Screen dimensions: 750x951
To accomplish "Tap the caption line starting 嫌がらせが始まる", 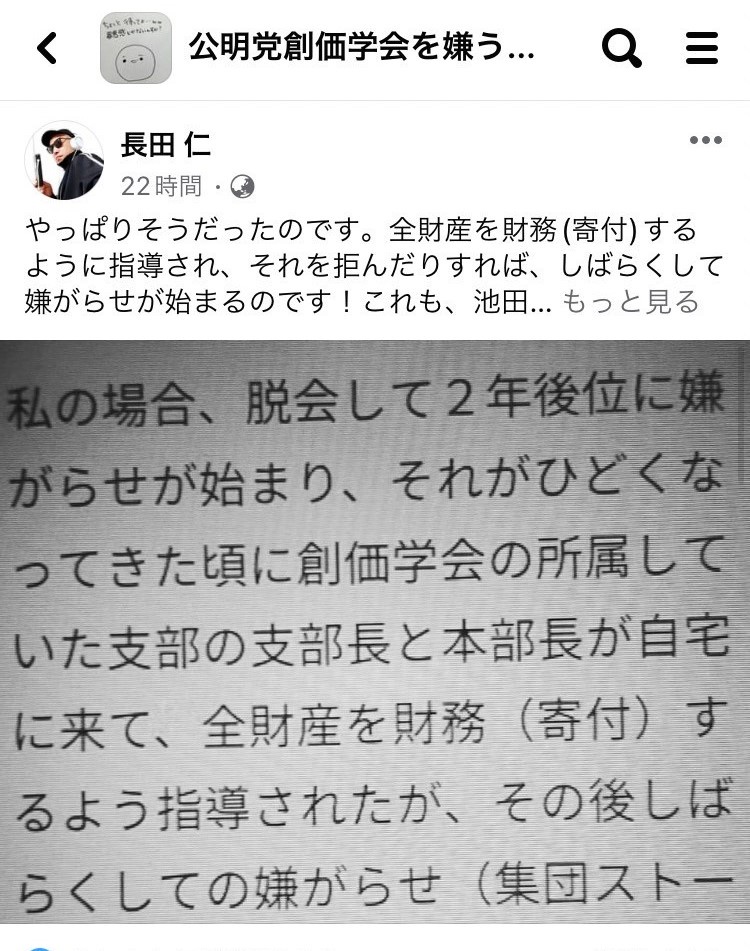I will (x=288, y=302).
